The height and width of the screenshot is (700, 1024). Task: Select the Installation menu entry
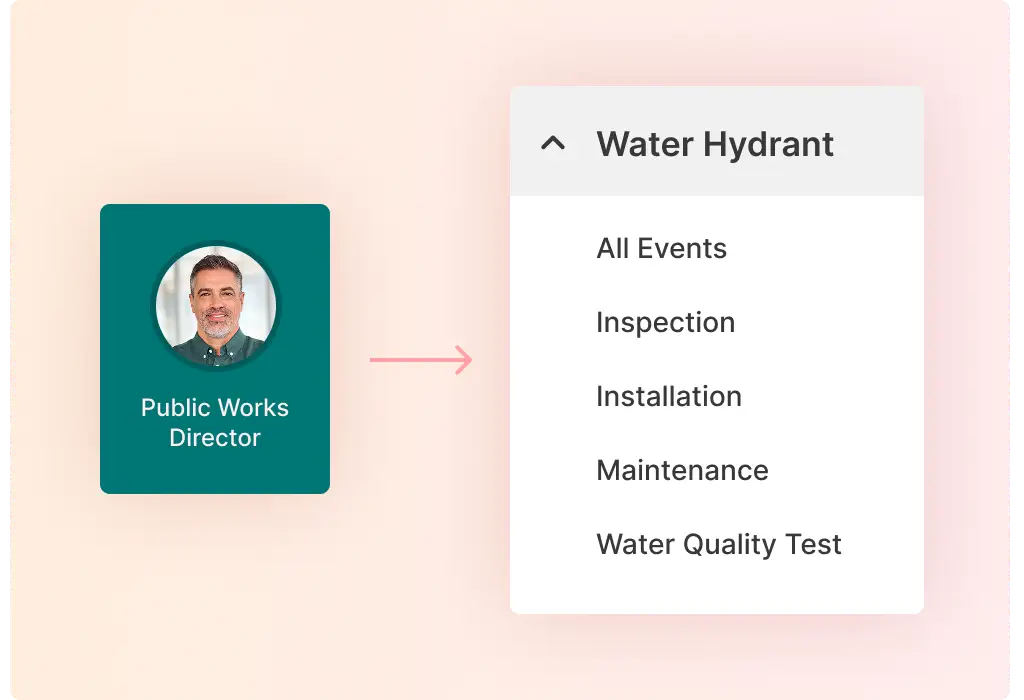coord(668,396)
